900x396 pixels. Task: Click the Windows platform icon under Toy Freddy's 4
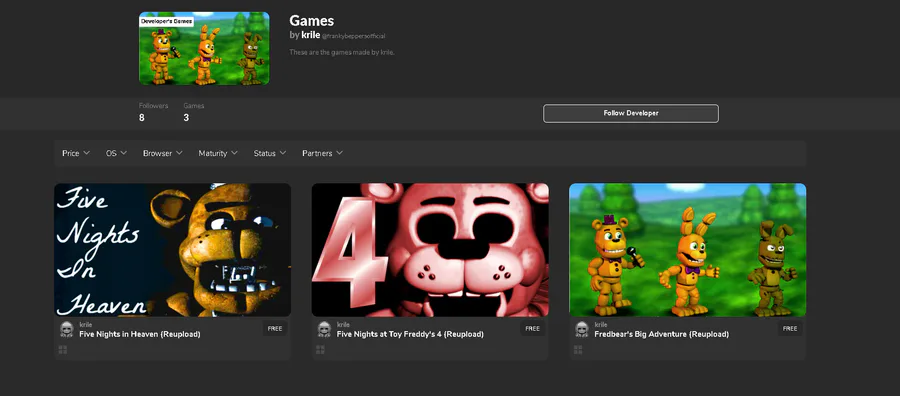pos(320,350)
